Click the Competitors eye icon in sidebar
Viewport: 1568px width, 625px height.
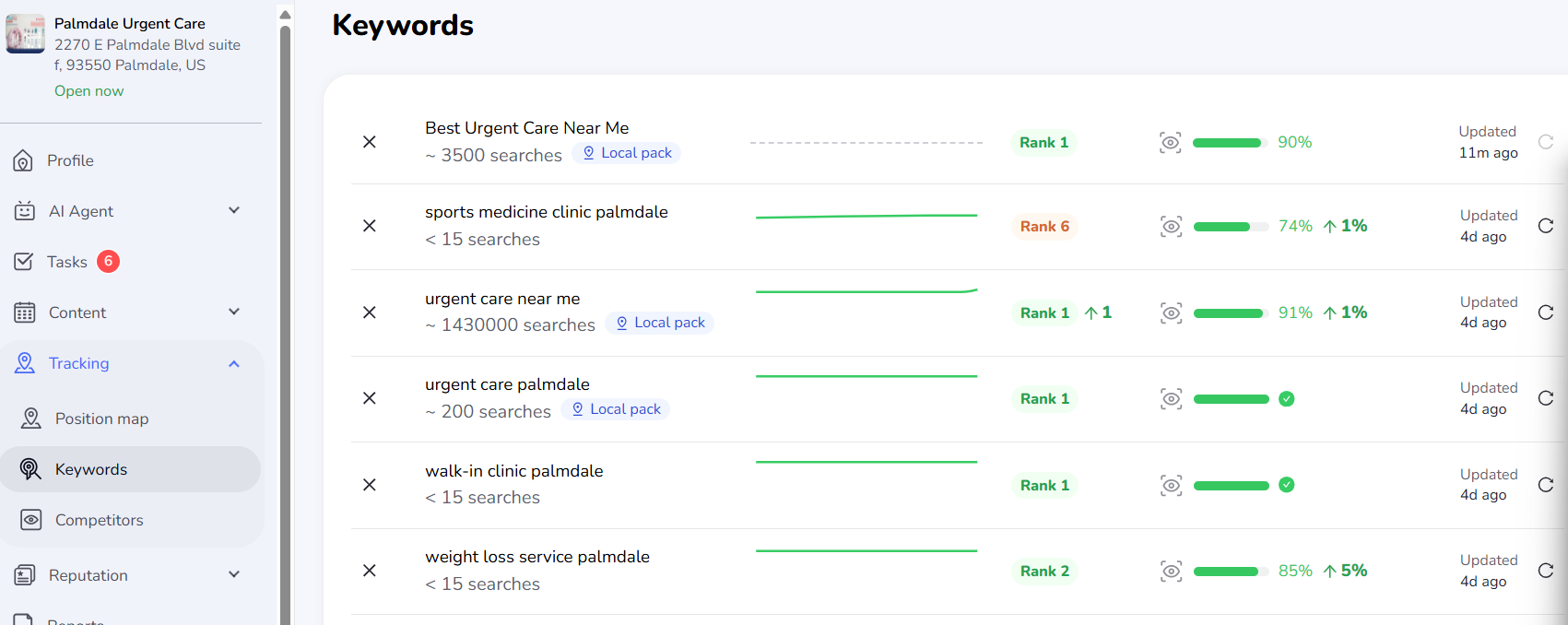point(30,520)
